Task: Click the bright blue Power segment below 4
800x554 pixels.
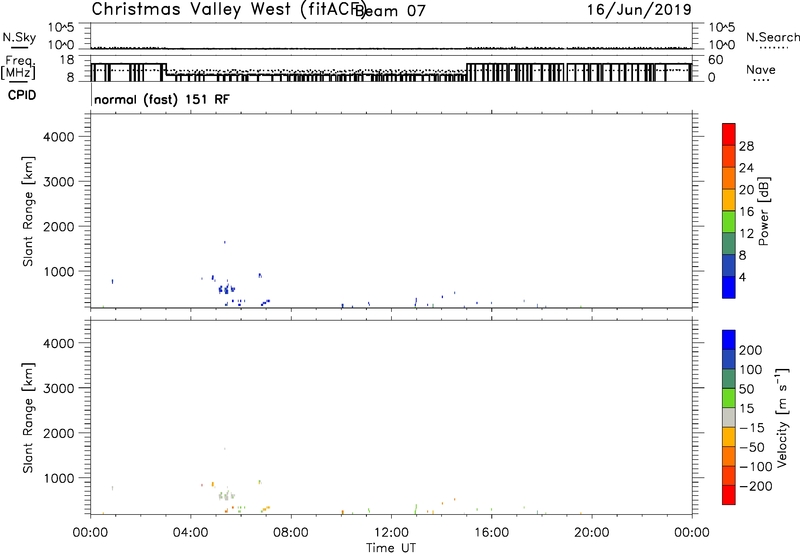Action: tap(729, 287)
